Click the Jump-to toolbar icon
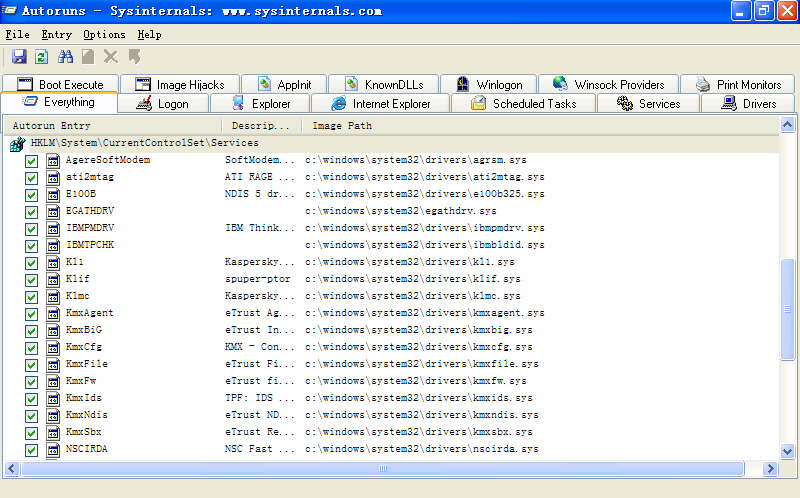This screenshot has width=800, height=498. (x=135, y=57)
